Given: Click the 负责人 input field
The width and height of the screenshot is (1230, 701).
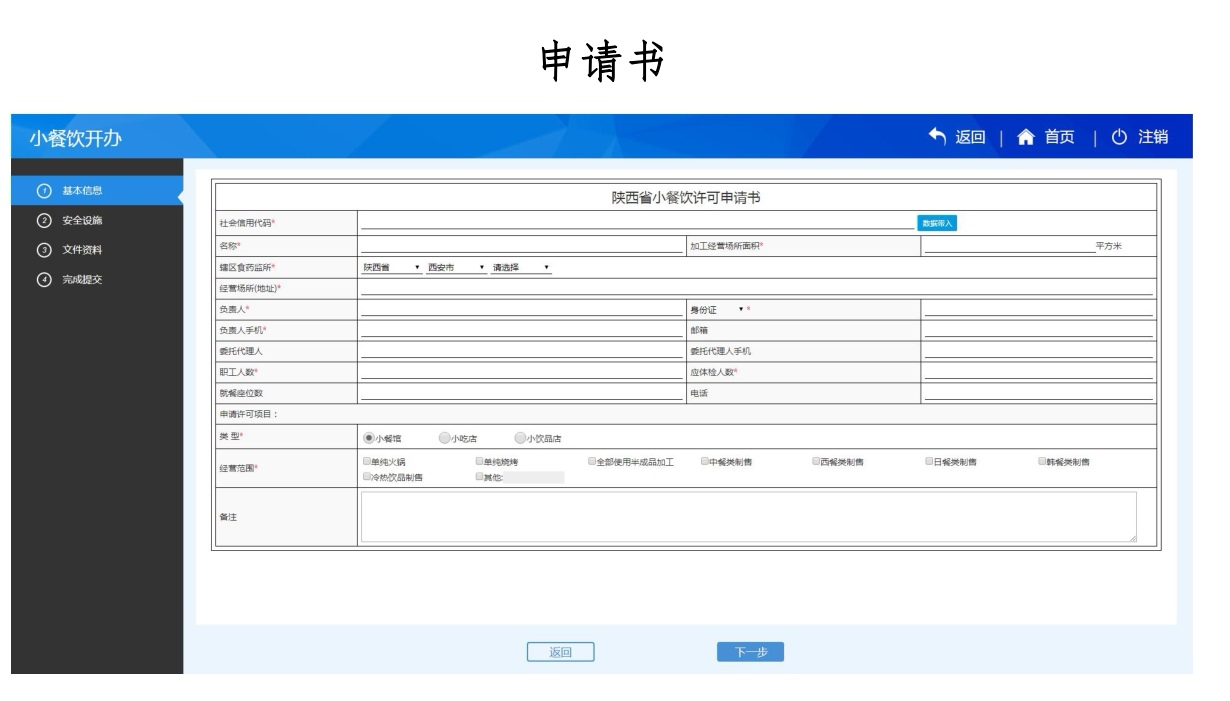Looking at the screenshot, I should [520, 309].
